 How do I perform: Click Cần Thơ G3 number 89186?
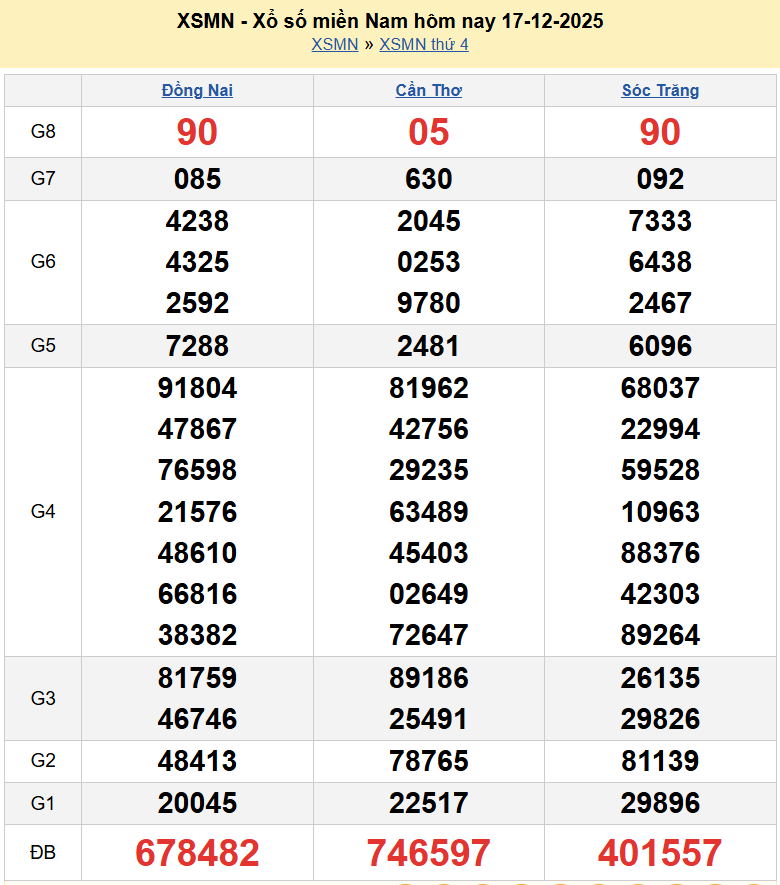[x=428, y=678]
